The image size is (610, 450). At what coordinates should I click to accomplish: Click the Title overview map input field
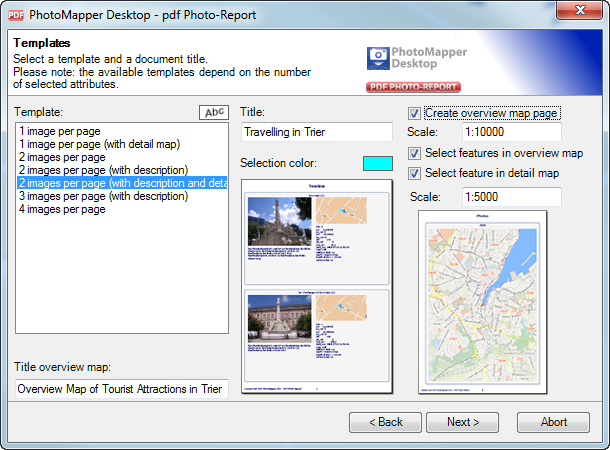tap(121, 389)
